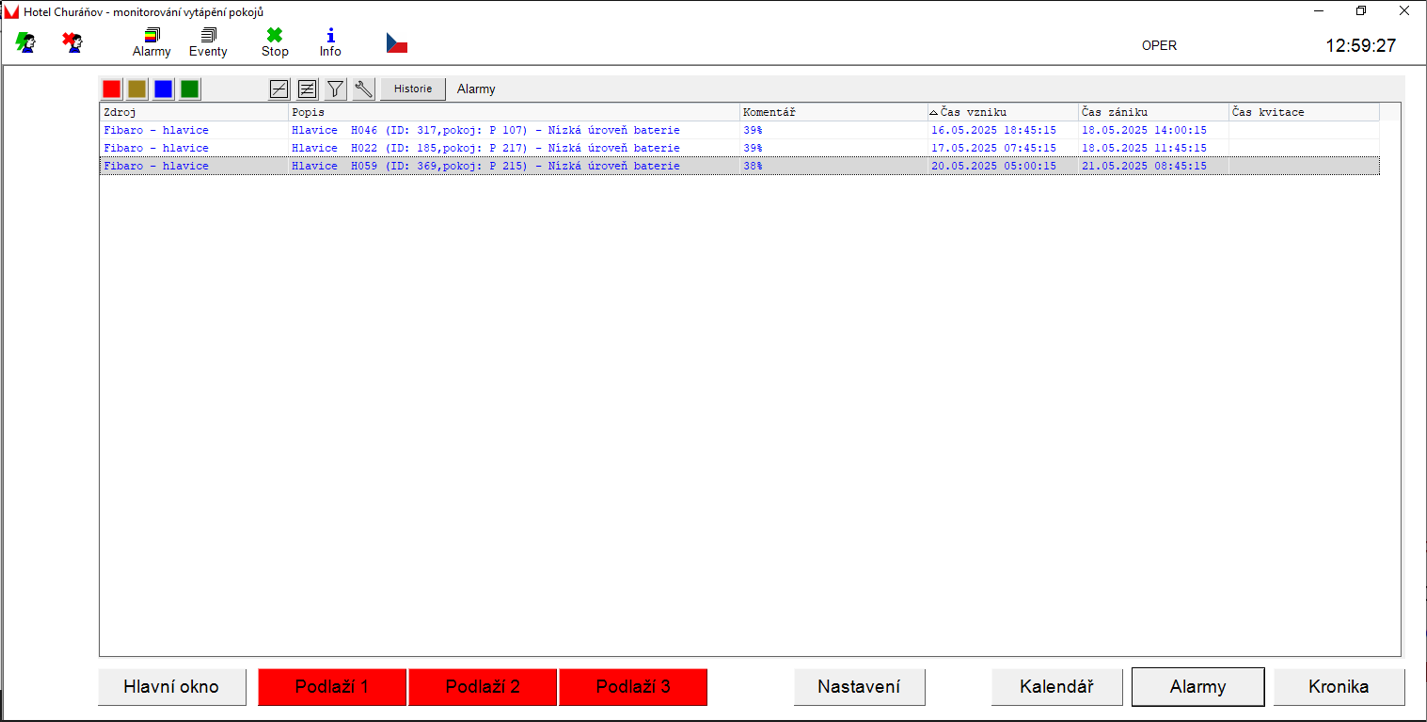Toggle the blue alarm color filter
The image size is (1427, 722).
(x=163, y=89)
